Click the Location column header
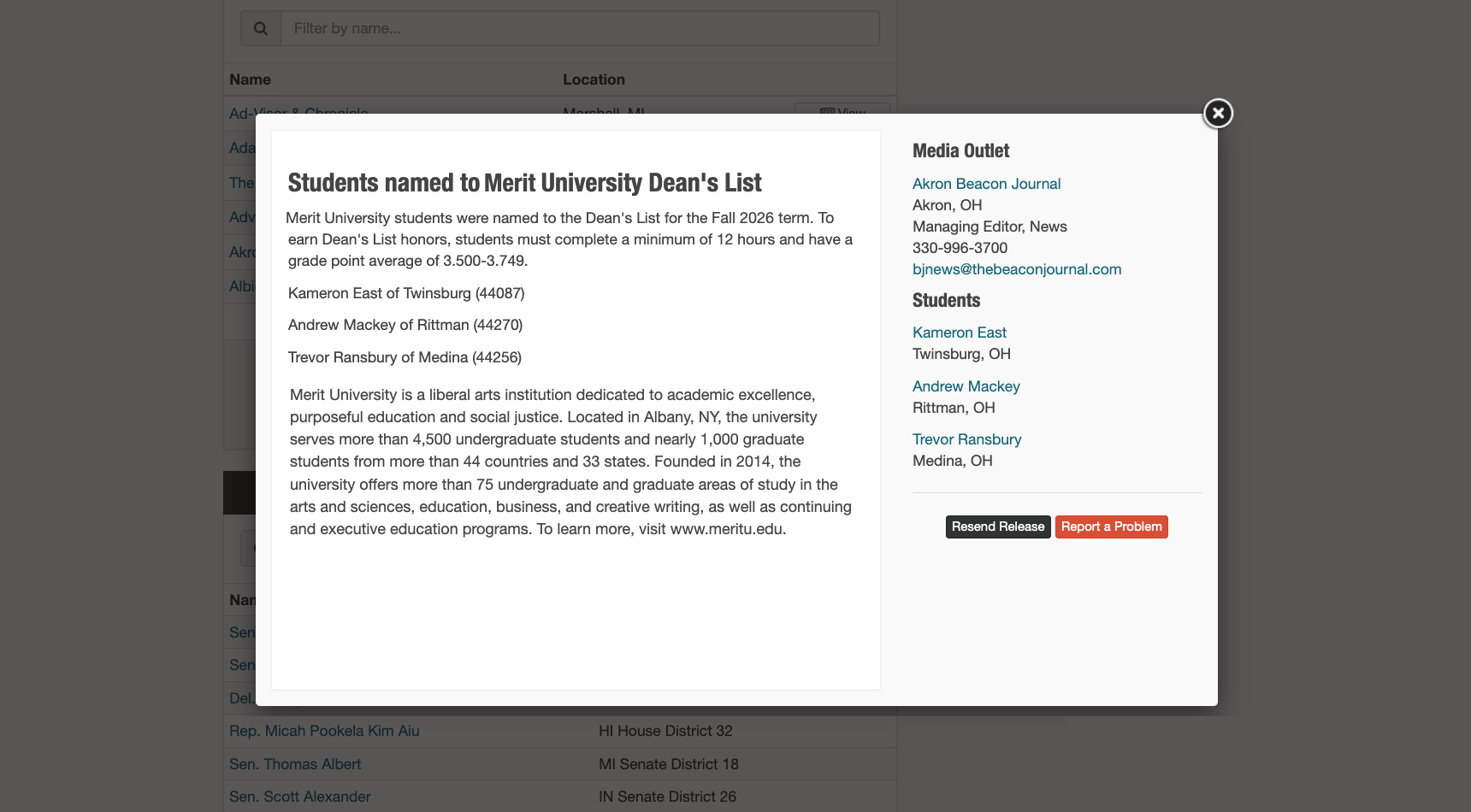Viewport: 1471px width, 812px height. pyautogui.click(x=594, y=79)
